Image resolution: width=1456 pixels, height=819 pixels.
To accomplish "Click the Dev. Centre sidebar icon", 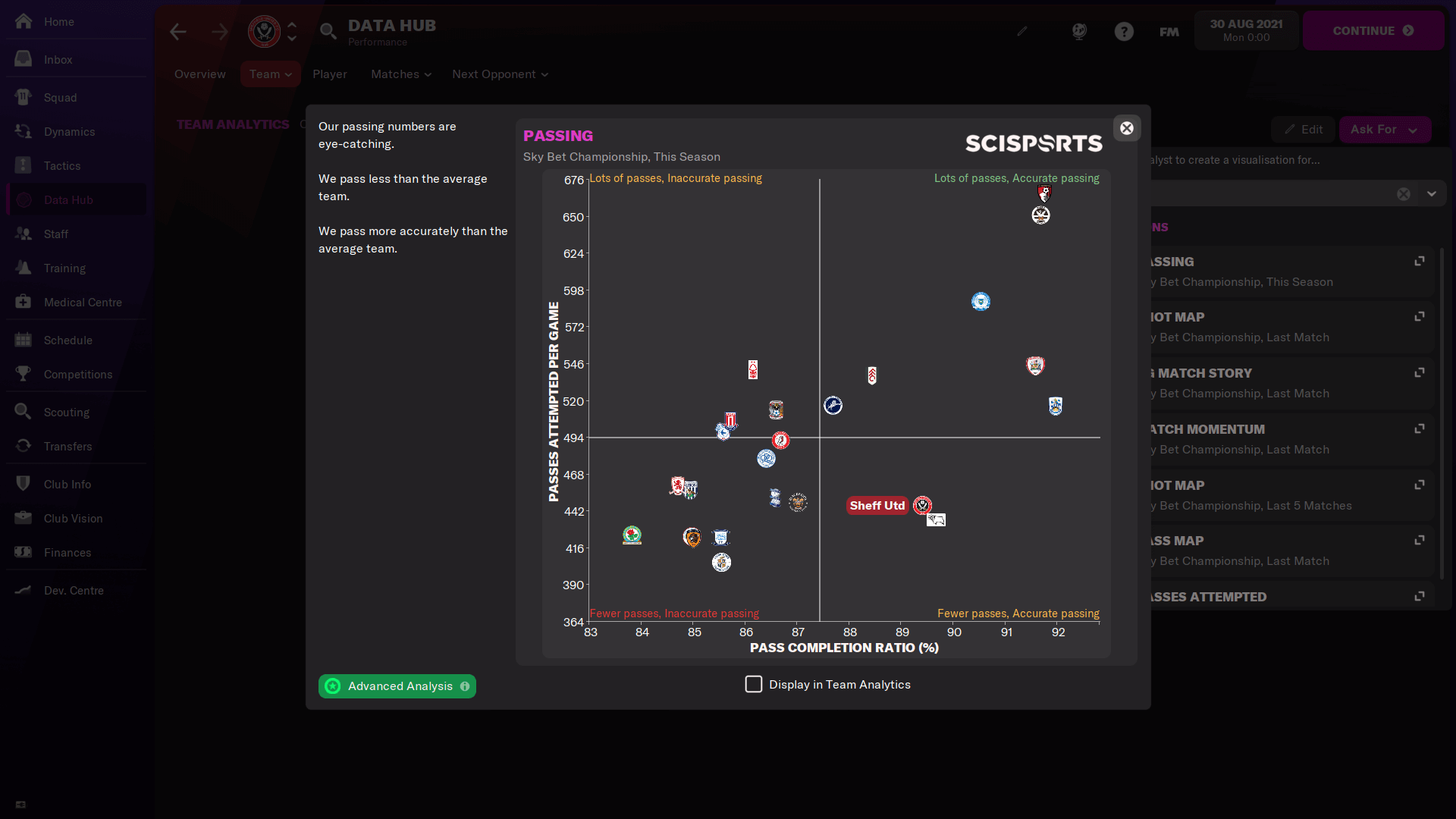I will point(24,590).
